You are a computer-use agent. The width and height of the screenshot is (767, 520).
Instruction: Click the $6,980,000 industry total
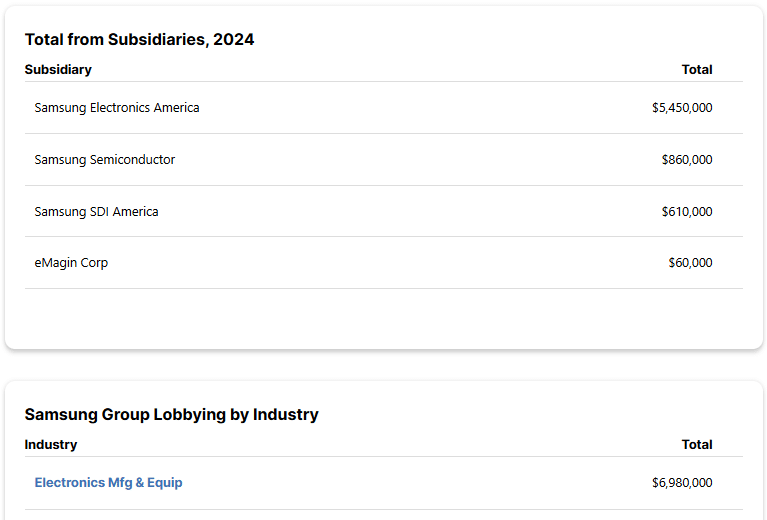click(682, 483)
